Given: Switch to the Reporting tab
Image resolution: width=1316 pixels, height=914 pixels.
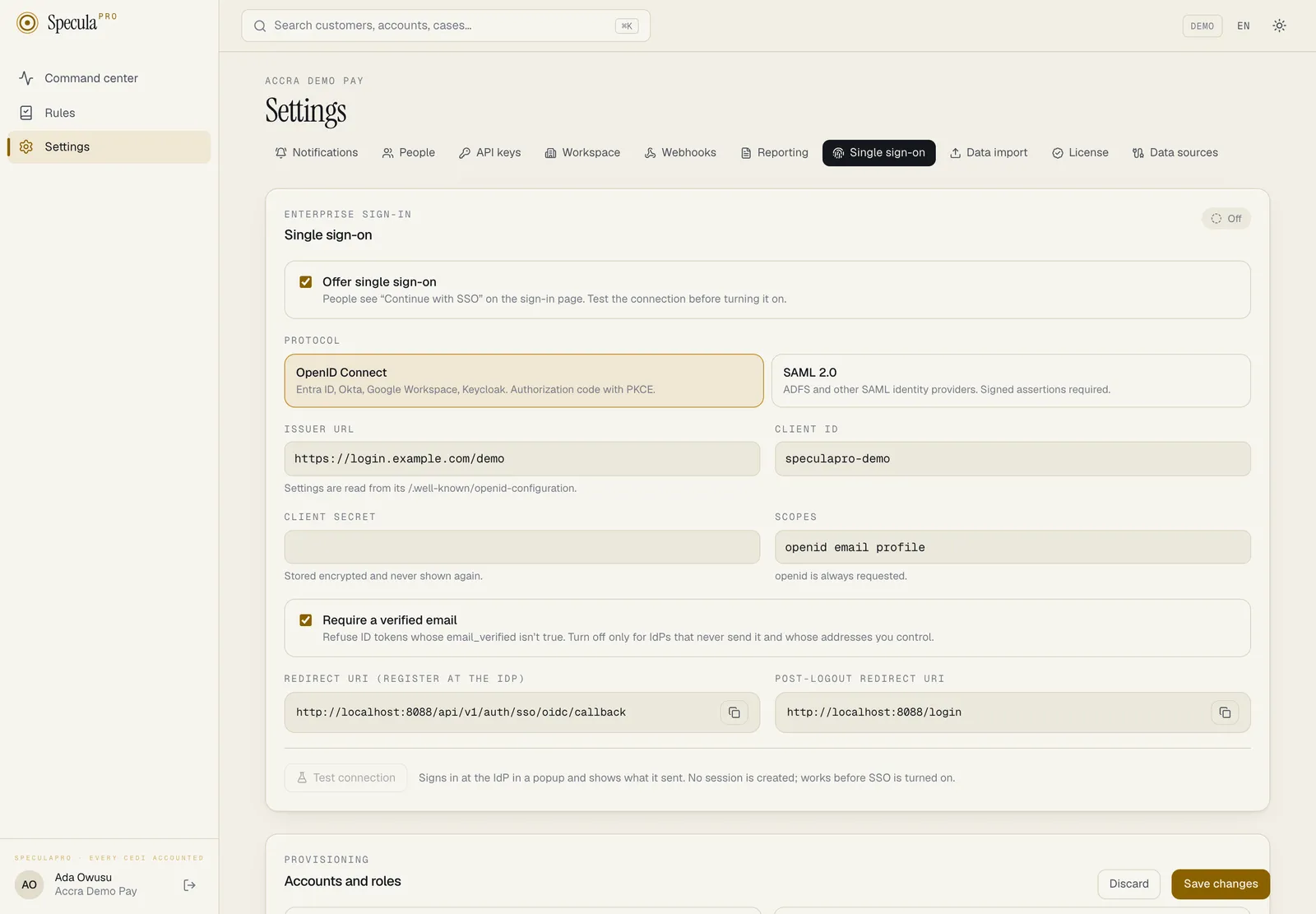Looking at the screenshot, I should (774, 153).
